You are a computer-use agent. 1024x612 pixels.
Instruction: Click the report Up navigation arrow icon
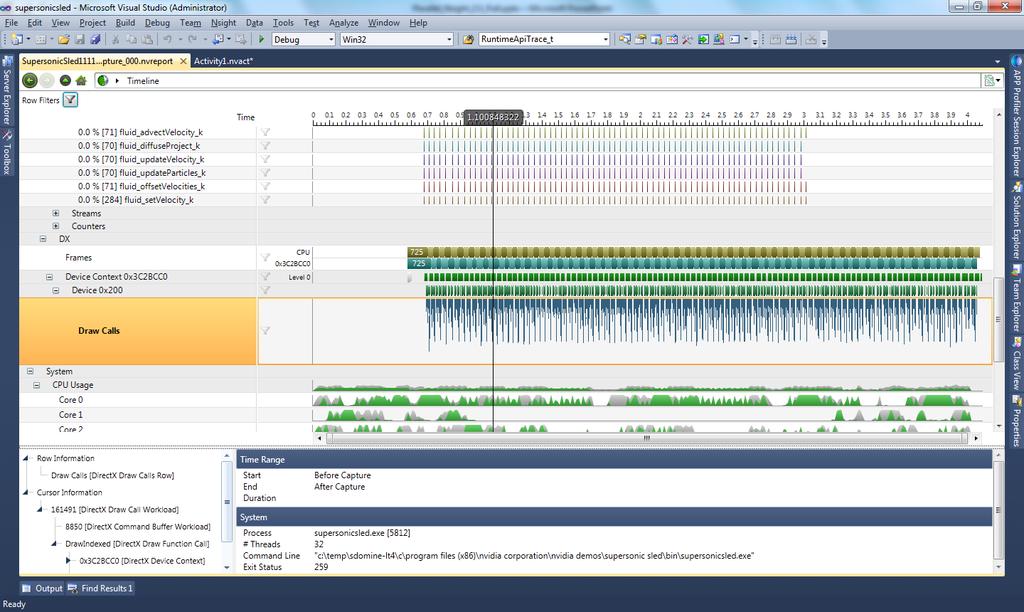tap(65, 80)
